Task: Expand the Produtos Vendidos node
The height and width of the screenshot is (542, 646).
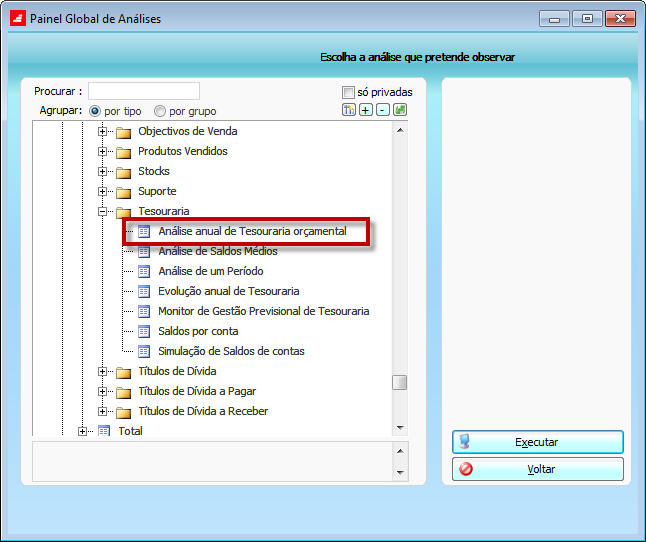Action: [102, 152]
